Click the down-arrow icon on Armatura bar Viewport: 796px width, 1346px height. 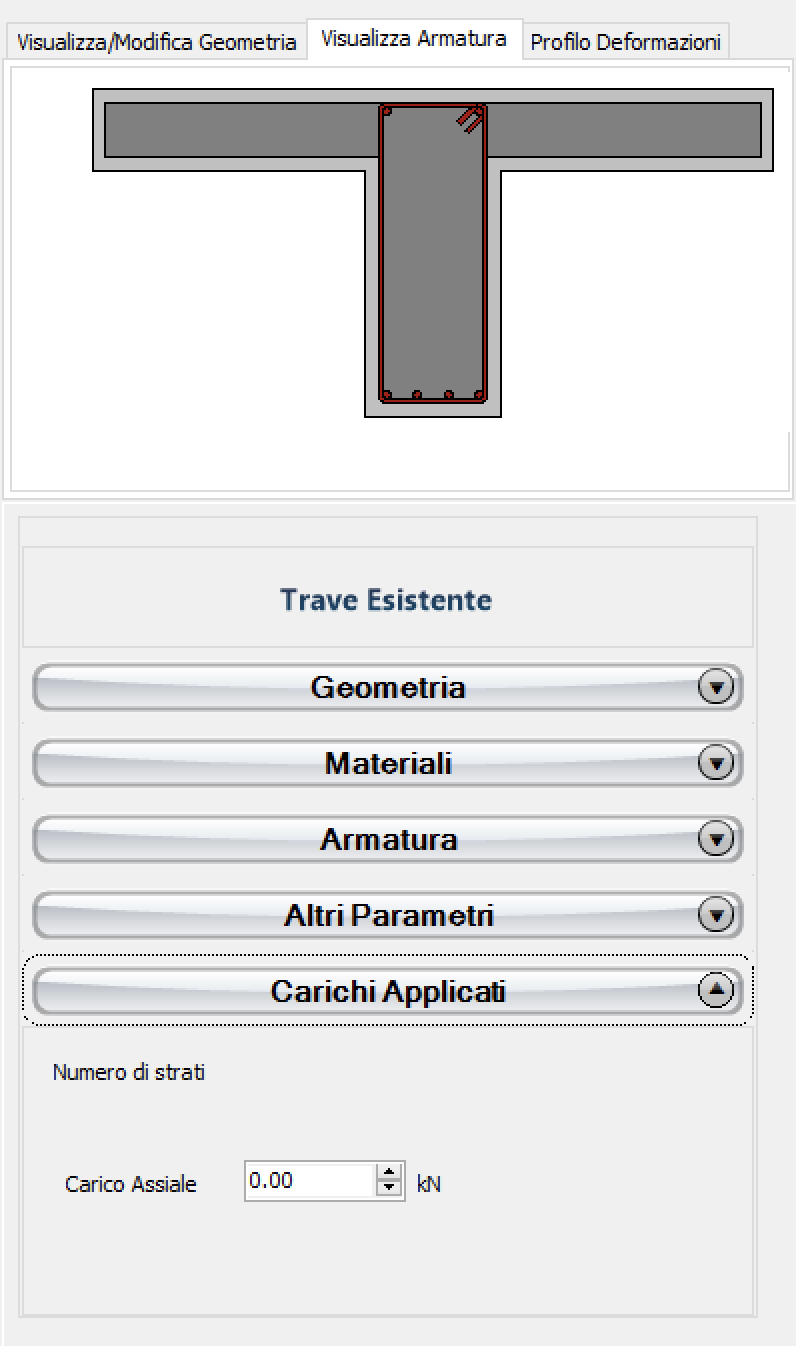click(715, 840)
